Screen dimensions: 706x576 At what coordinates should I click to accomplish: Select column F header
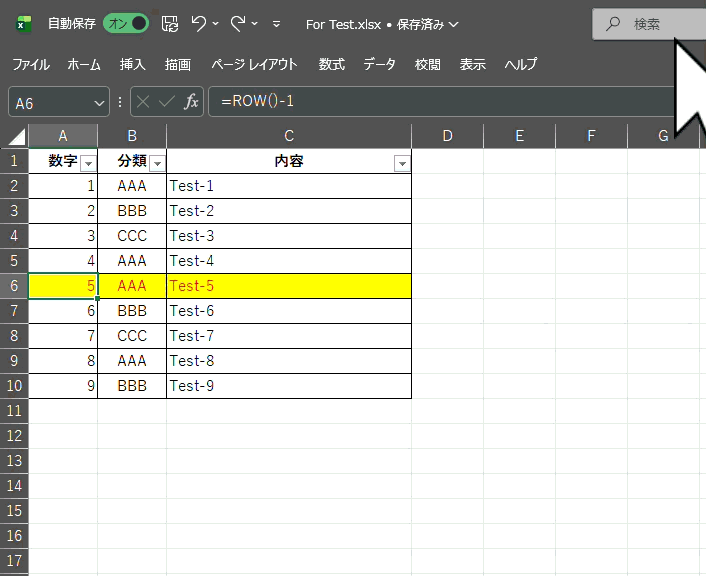pyautogui.click(x=591, y=136)
